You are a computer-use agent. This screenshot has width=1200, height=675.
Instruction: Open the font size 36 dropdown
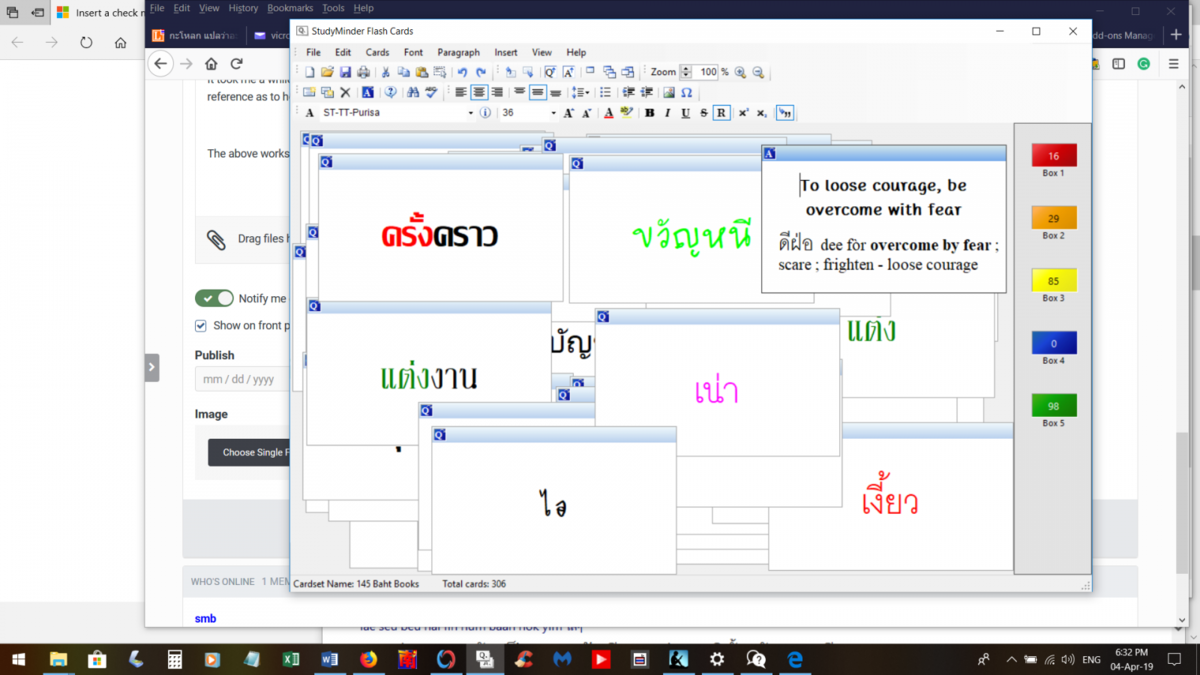(x=553, y=113)
